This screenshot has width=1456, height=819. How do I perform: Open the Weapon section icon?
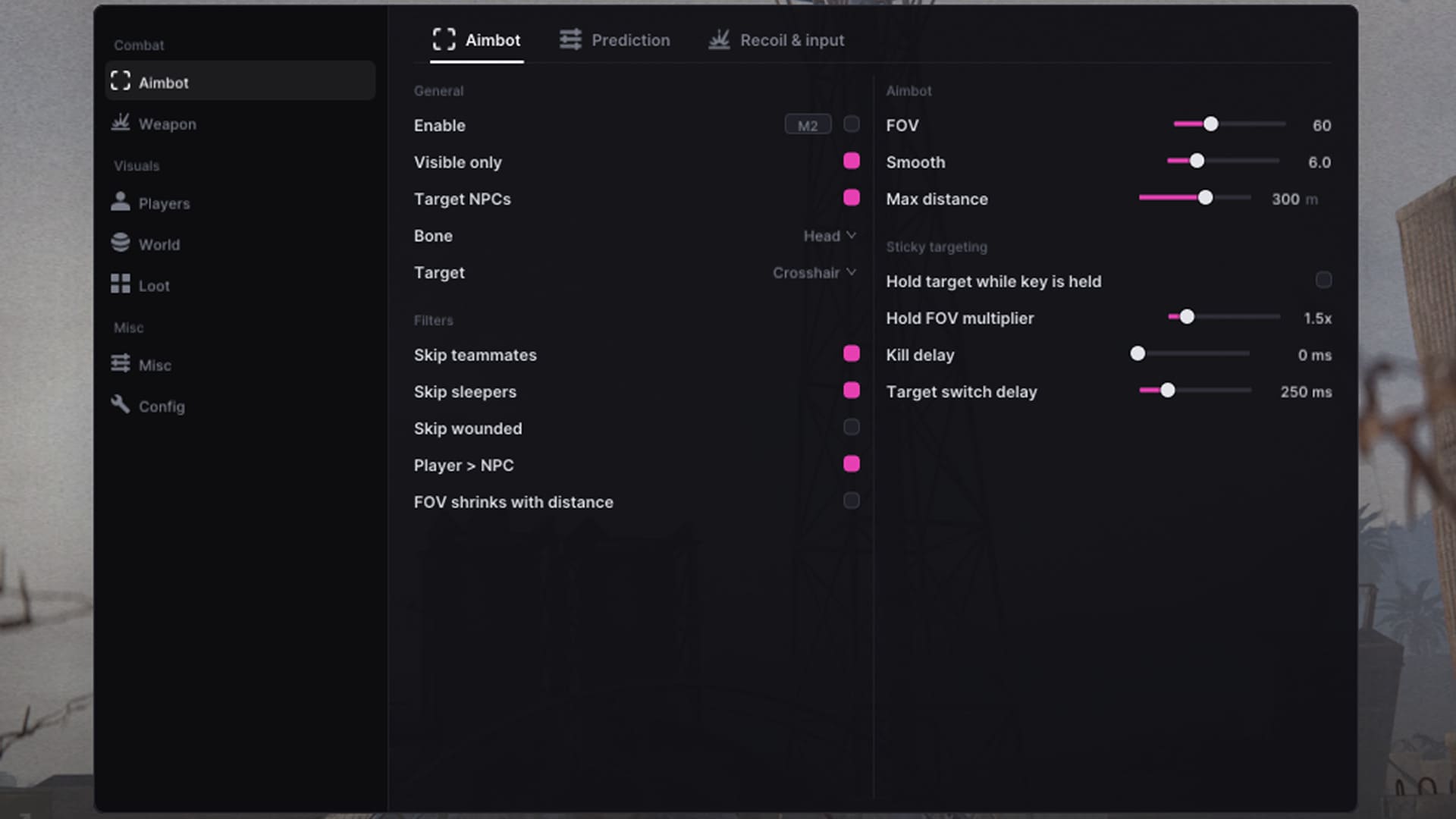[x=121, y=122]
